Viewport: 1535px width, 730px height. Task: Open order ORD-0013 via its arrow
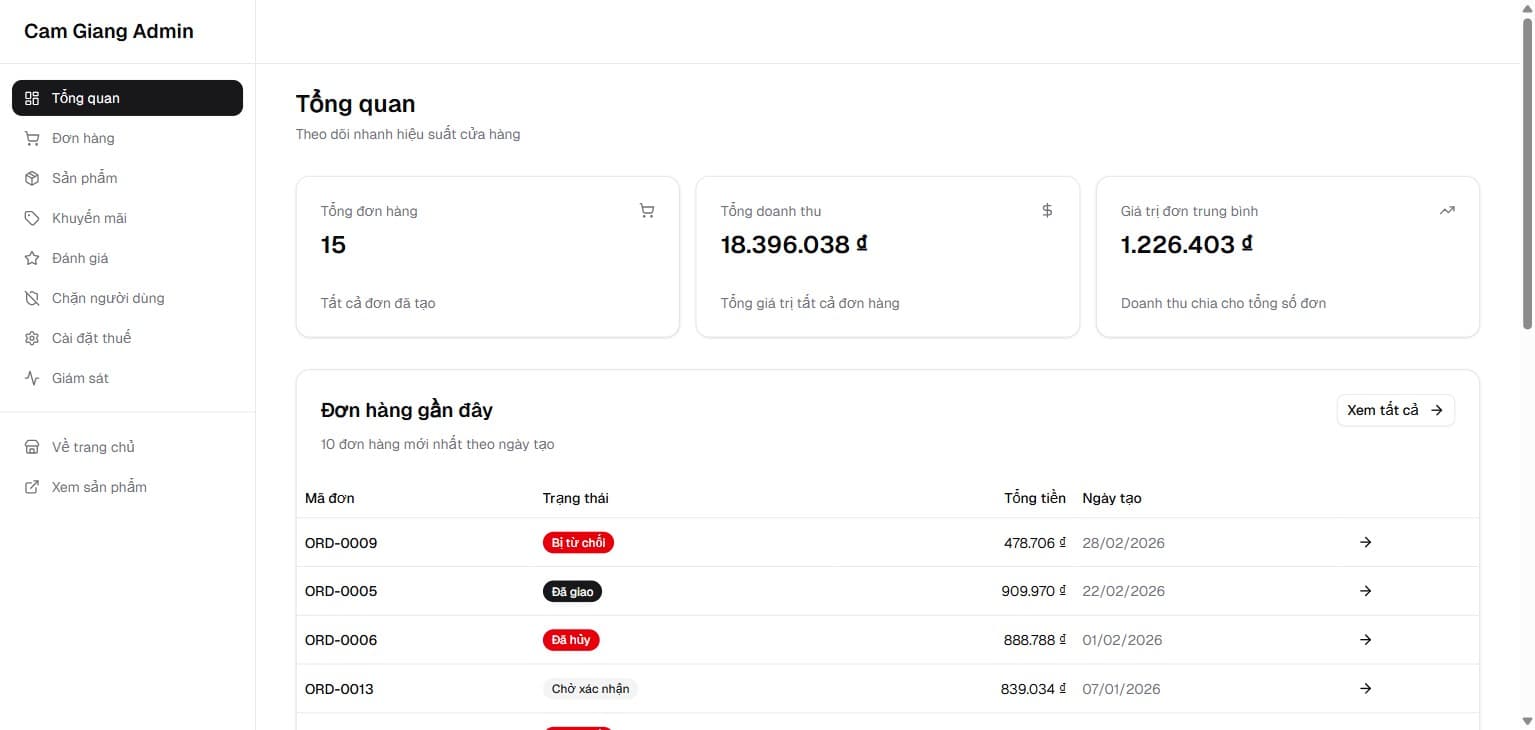point(1365,688)
